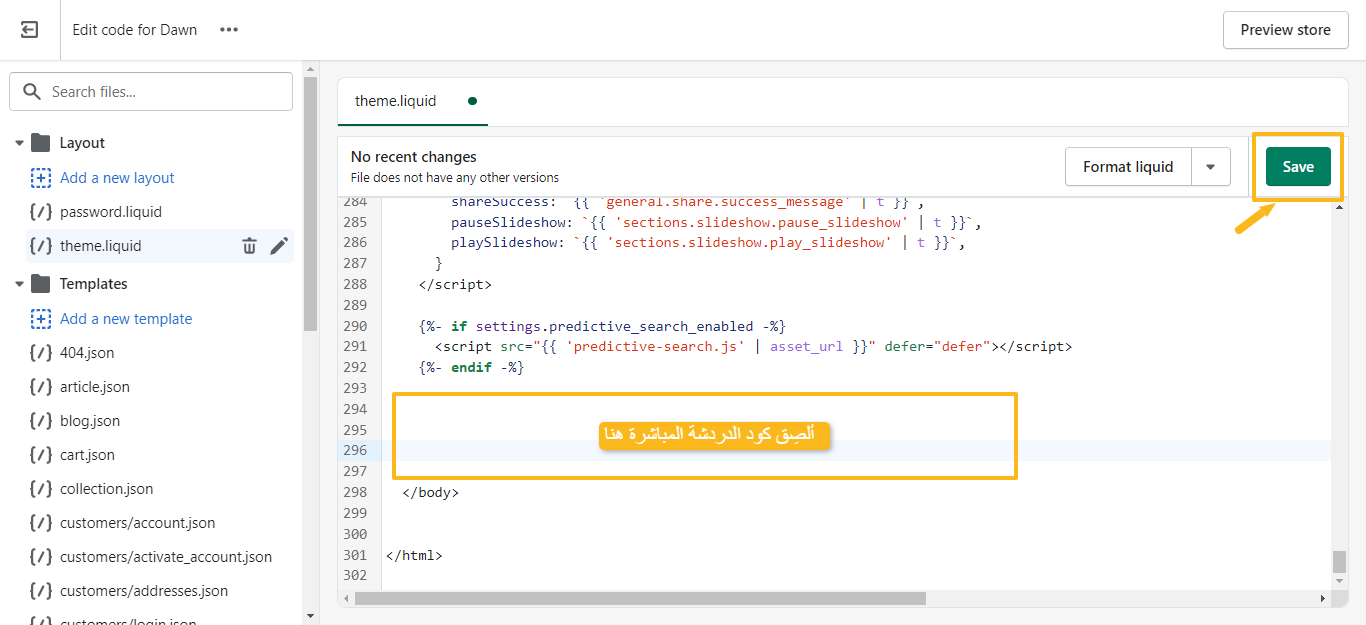Open the three-dot more actions menu
1366x625 pixels.
[229, 30]
